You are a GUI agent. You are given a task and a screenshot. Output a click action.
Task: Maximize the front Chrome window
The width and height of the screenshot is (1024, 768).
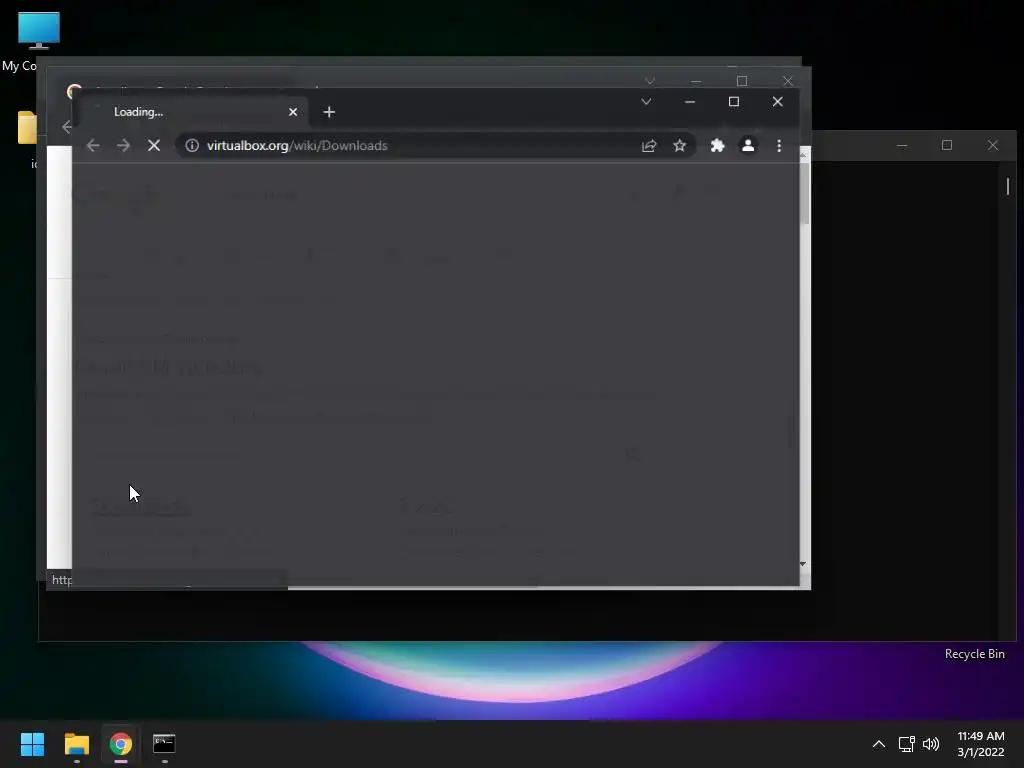(x=734, y=102)
